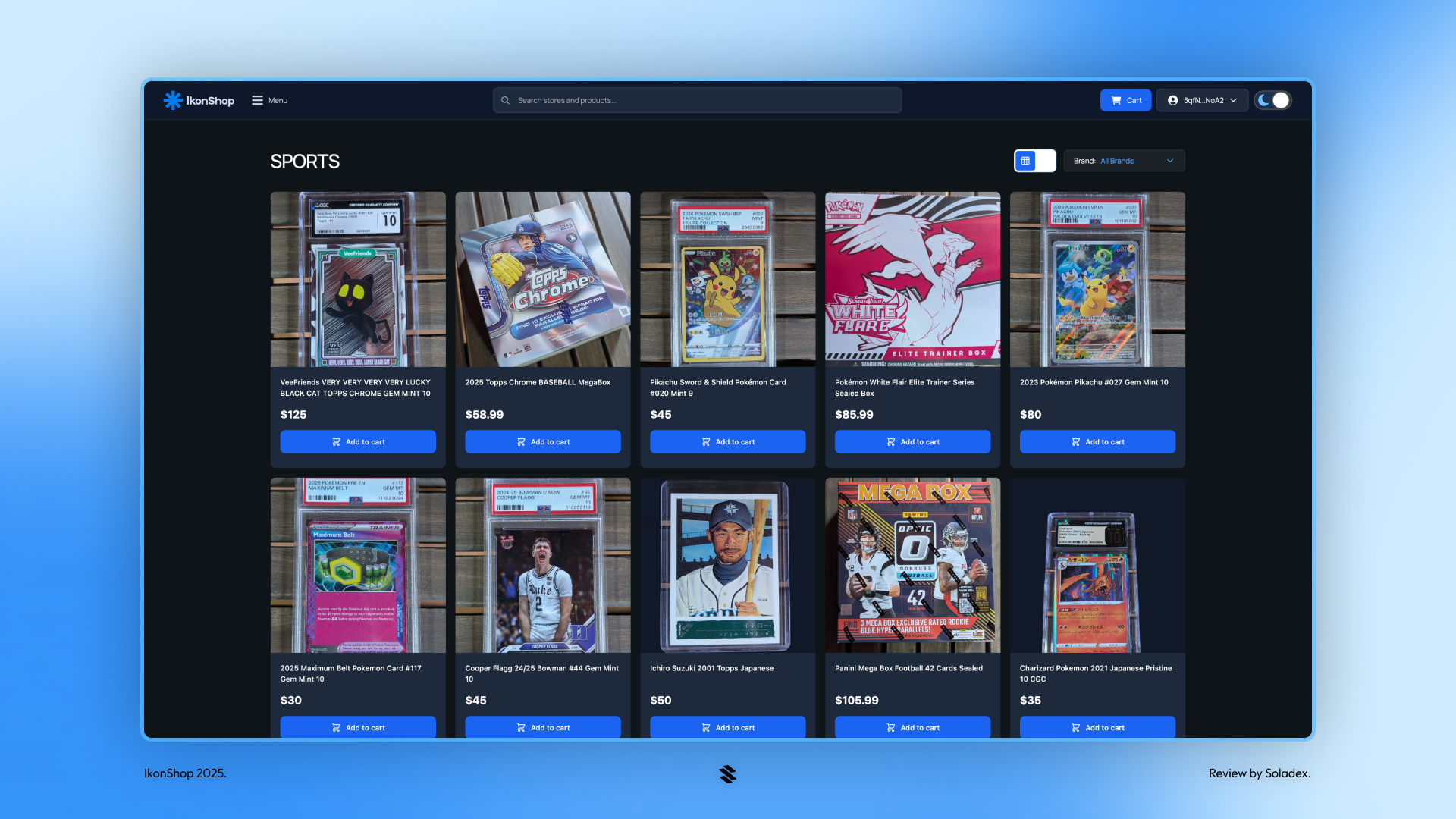Click title 'Panini Mega Box Football 42 Cards Sealed'
This screenshot has height=819, width=1456.
pos(908,668)
